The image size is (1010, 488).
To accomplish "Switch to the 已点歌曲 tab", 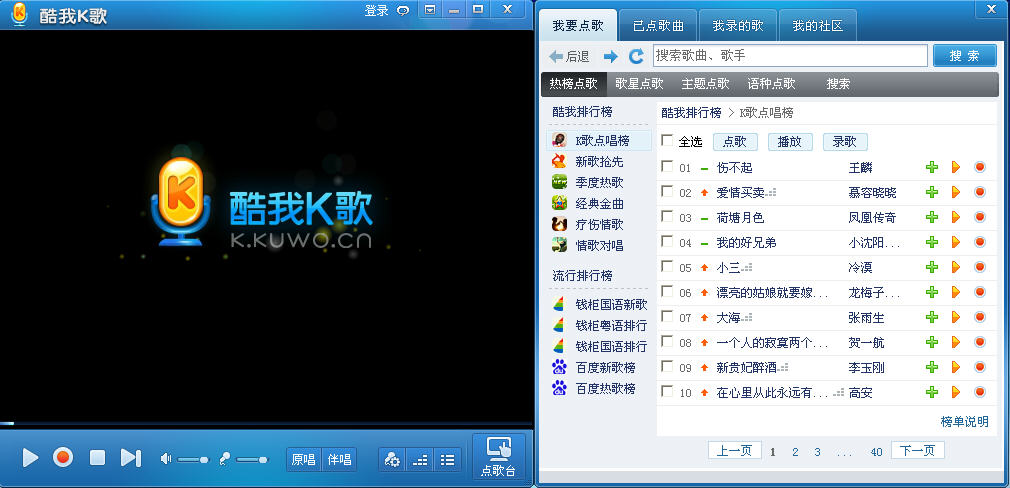I will (659, 25).
